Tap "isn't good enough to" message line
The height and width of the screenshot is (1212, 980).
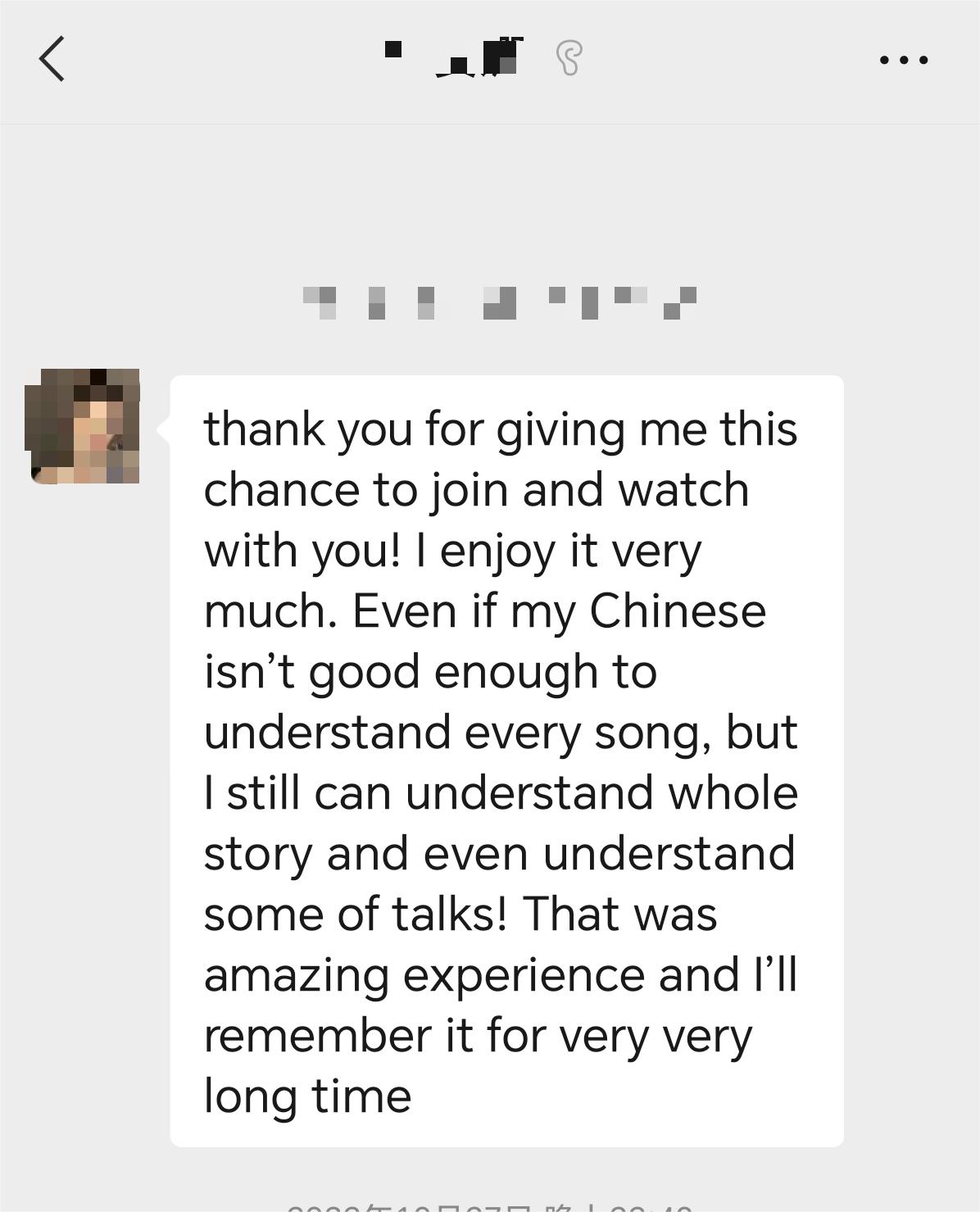[430, 671]
